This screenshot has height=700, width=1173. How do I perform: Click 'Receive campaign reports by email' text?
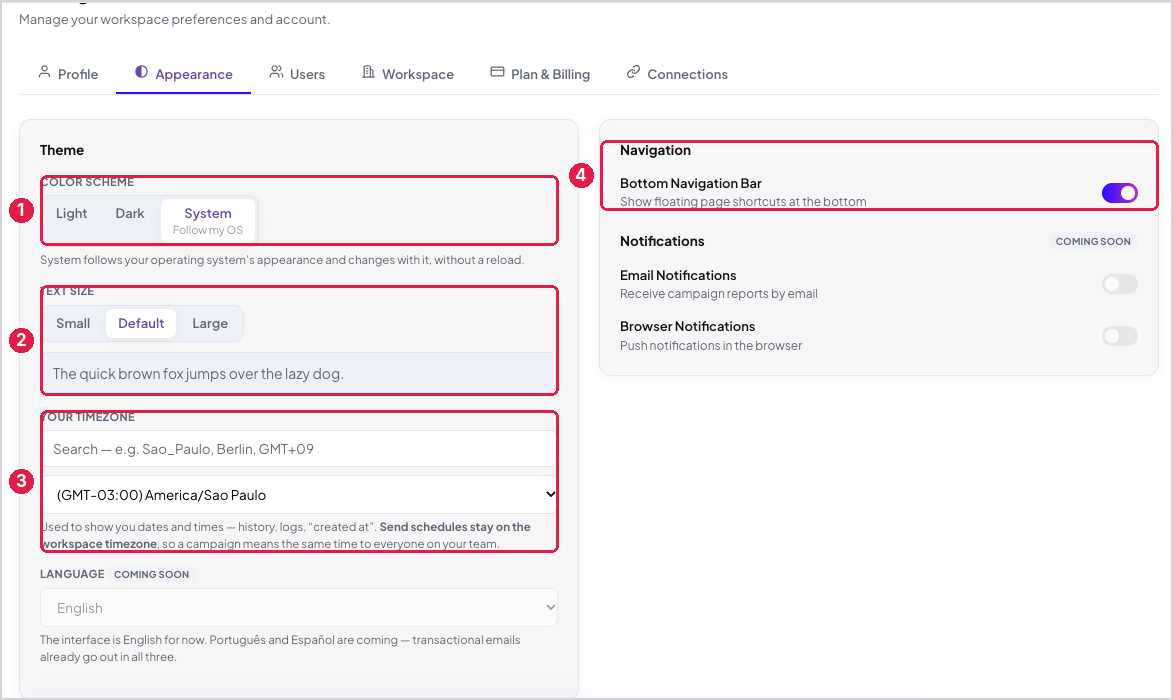719,294
